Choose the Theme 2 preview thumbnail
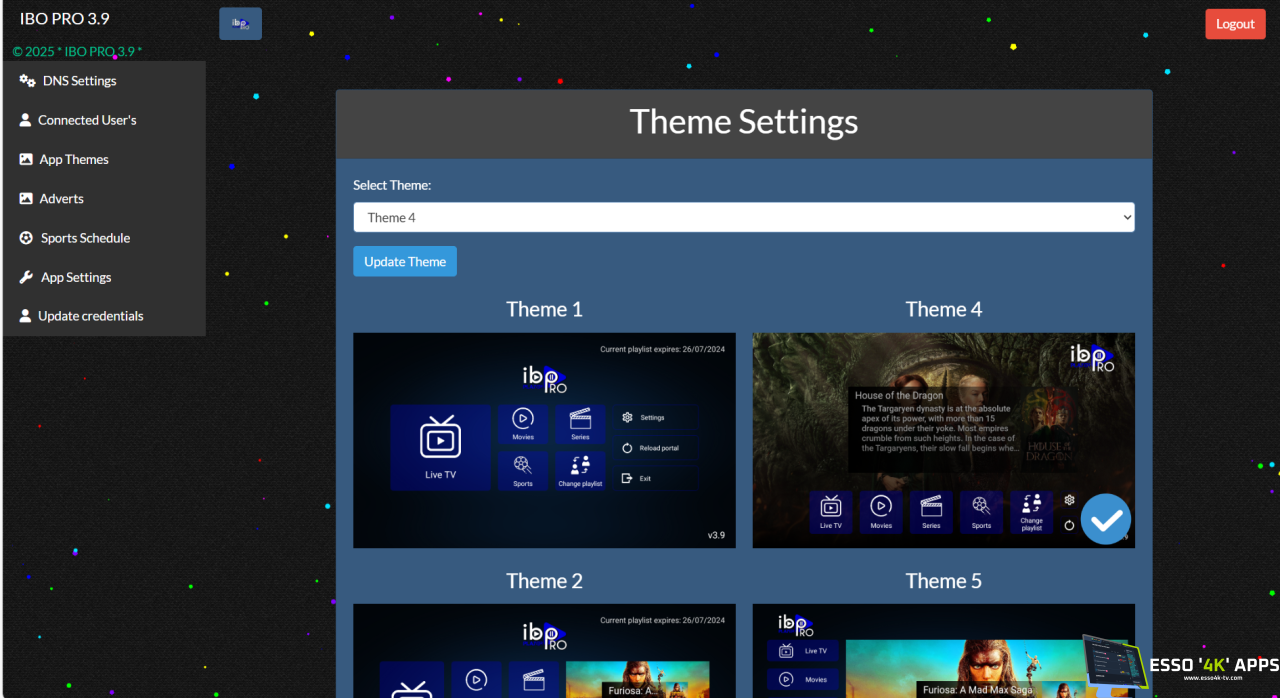 tap(544, 650)
